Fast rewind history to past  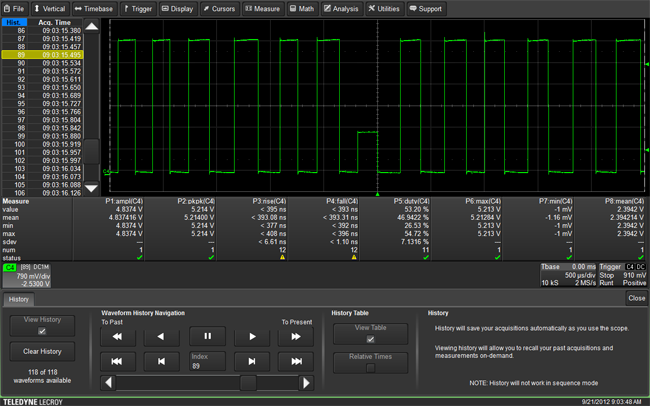[x=118, y=336]
